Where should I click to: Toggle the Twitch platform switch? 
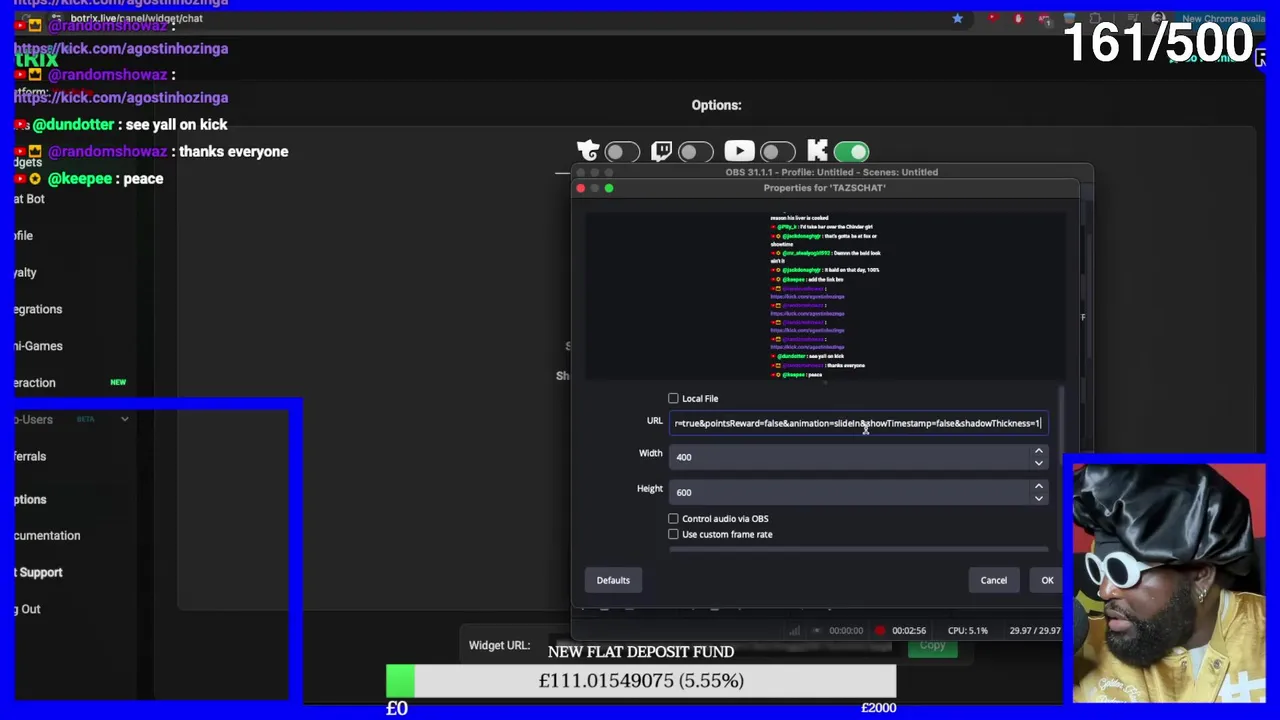pos(695,152)
